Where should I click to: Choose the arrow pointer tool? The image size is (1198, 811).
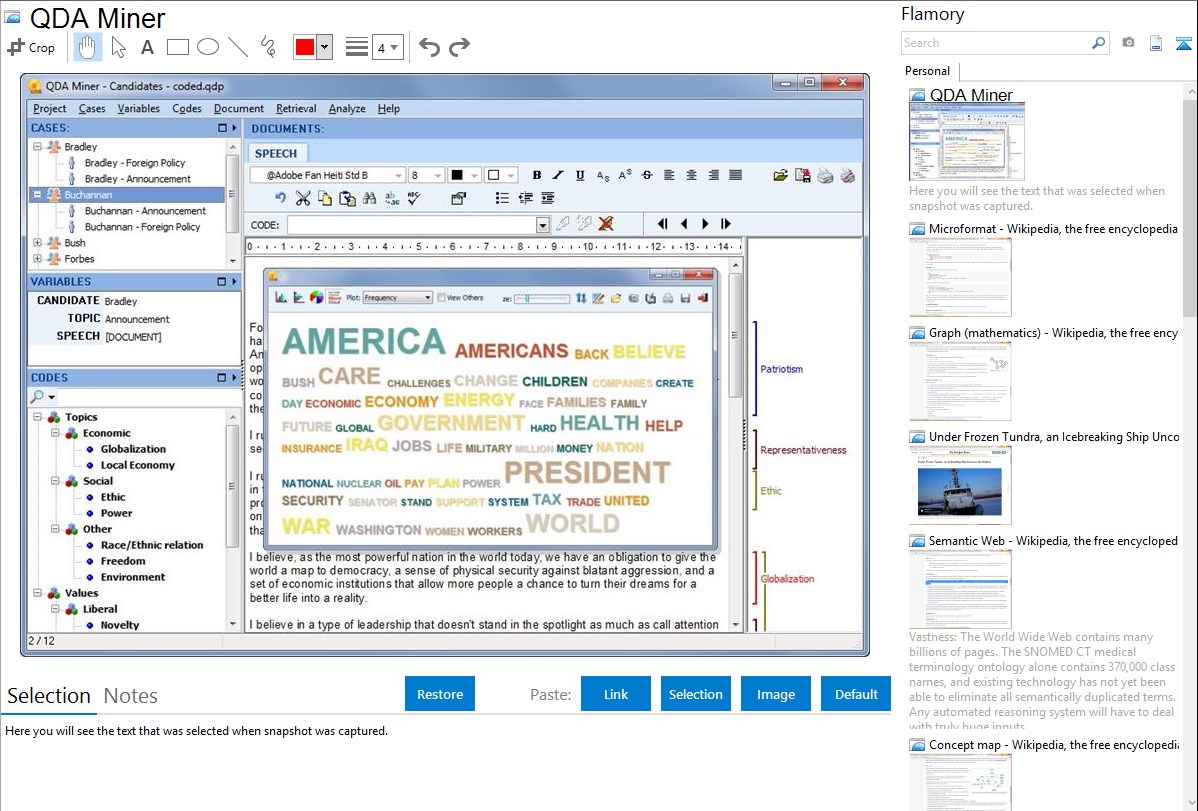point(118,47)
